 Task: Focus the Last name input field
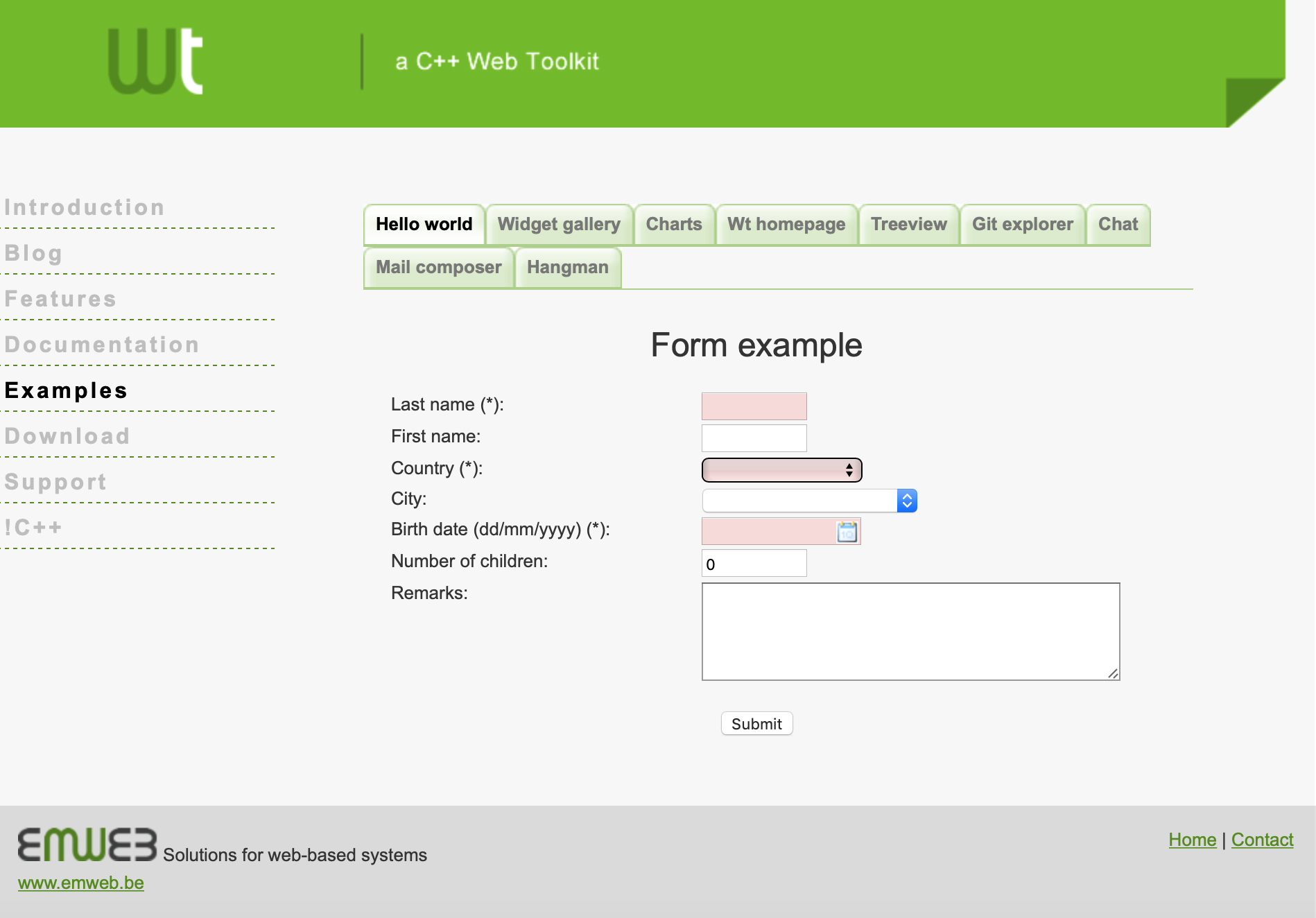pos(754,406)
